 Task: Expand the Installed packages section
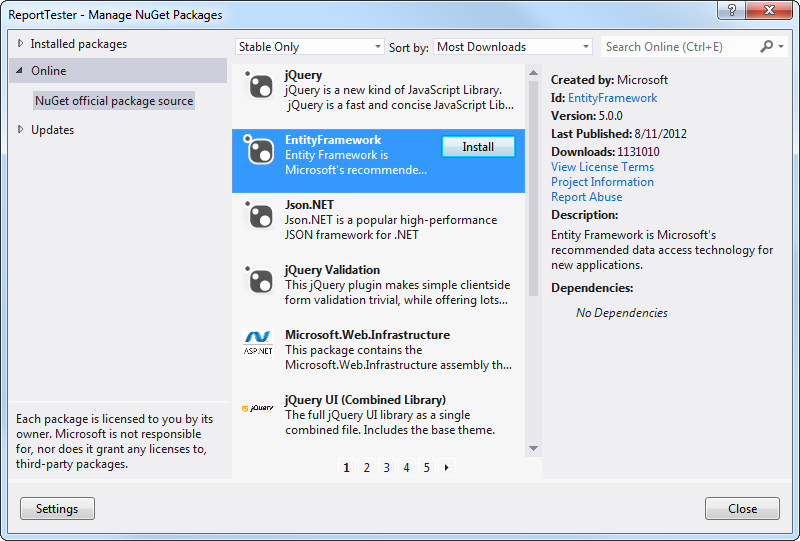click(x=20, y=44)
